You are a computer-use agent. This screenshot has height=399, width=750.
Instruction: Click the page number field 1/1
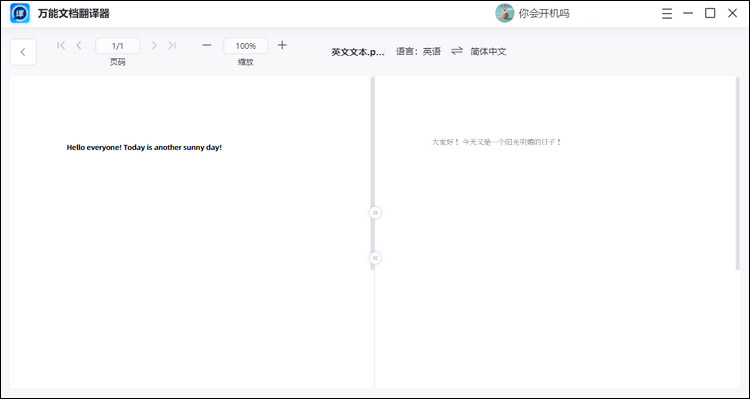[118, 46]
